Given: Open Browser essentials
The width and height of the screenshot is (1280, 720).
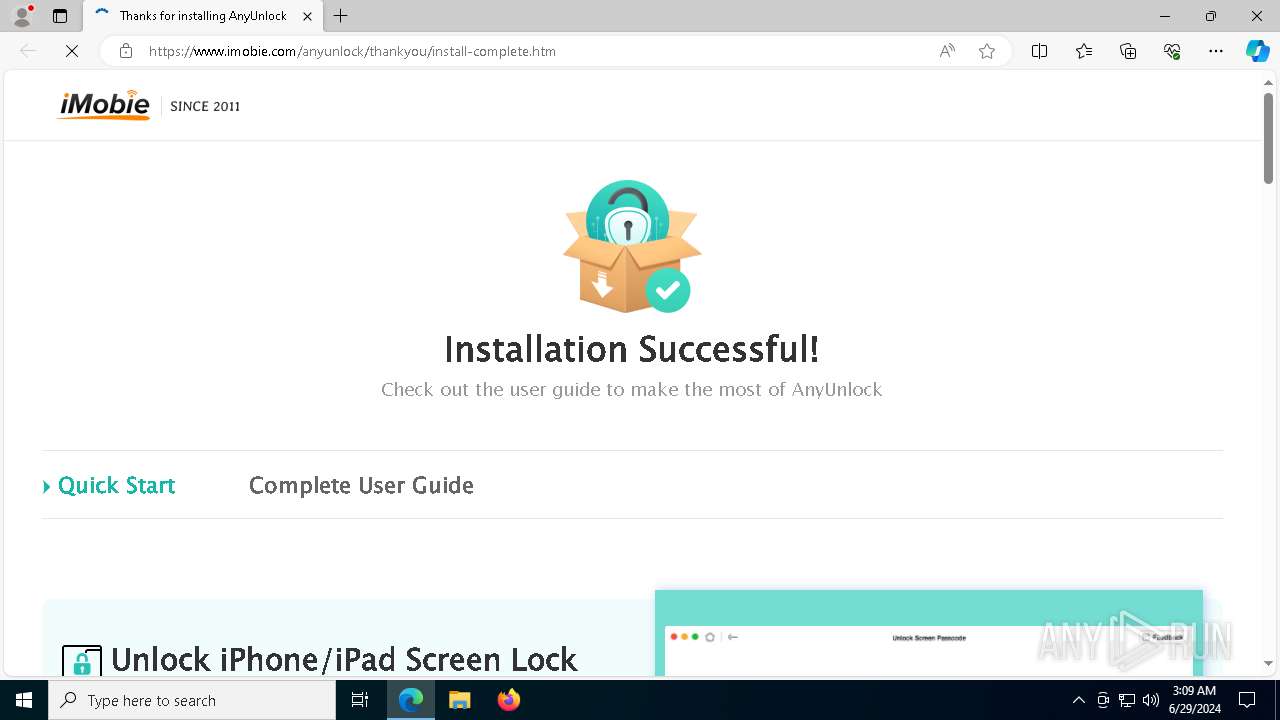Looking at the screenshot, I should coord(1172,51).
